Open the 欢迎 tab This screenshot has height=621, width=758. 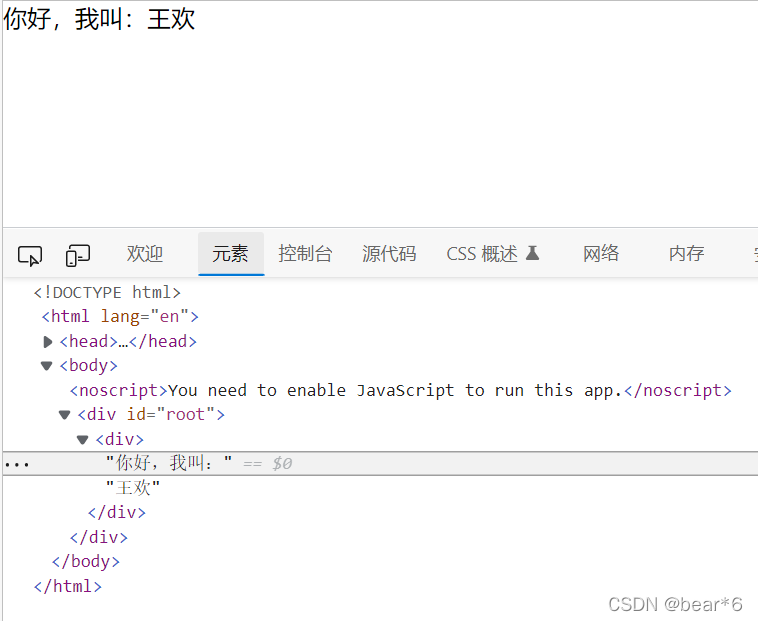click(145, 254)
